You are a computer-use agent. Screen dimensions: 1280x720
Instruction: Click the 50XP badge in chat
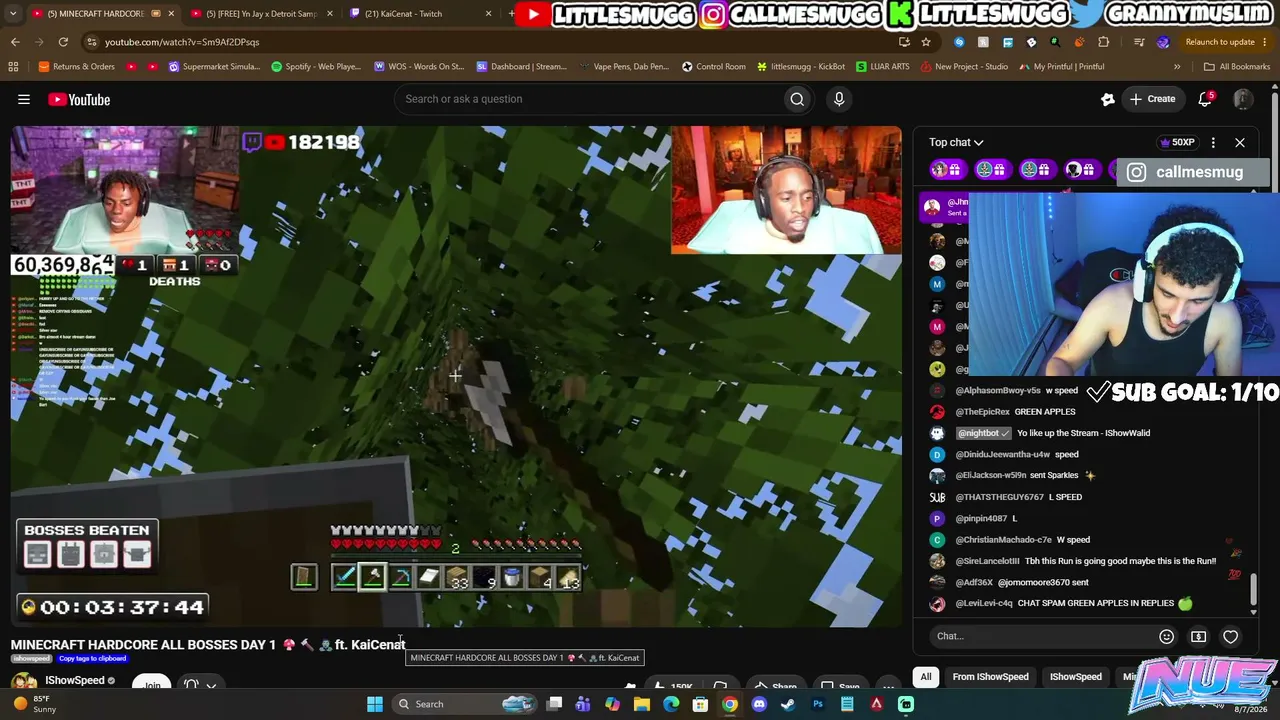(x=1176, y=143)
